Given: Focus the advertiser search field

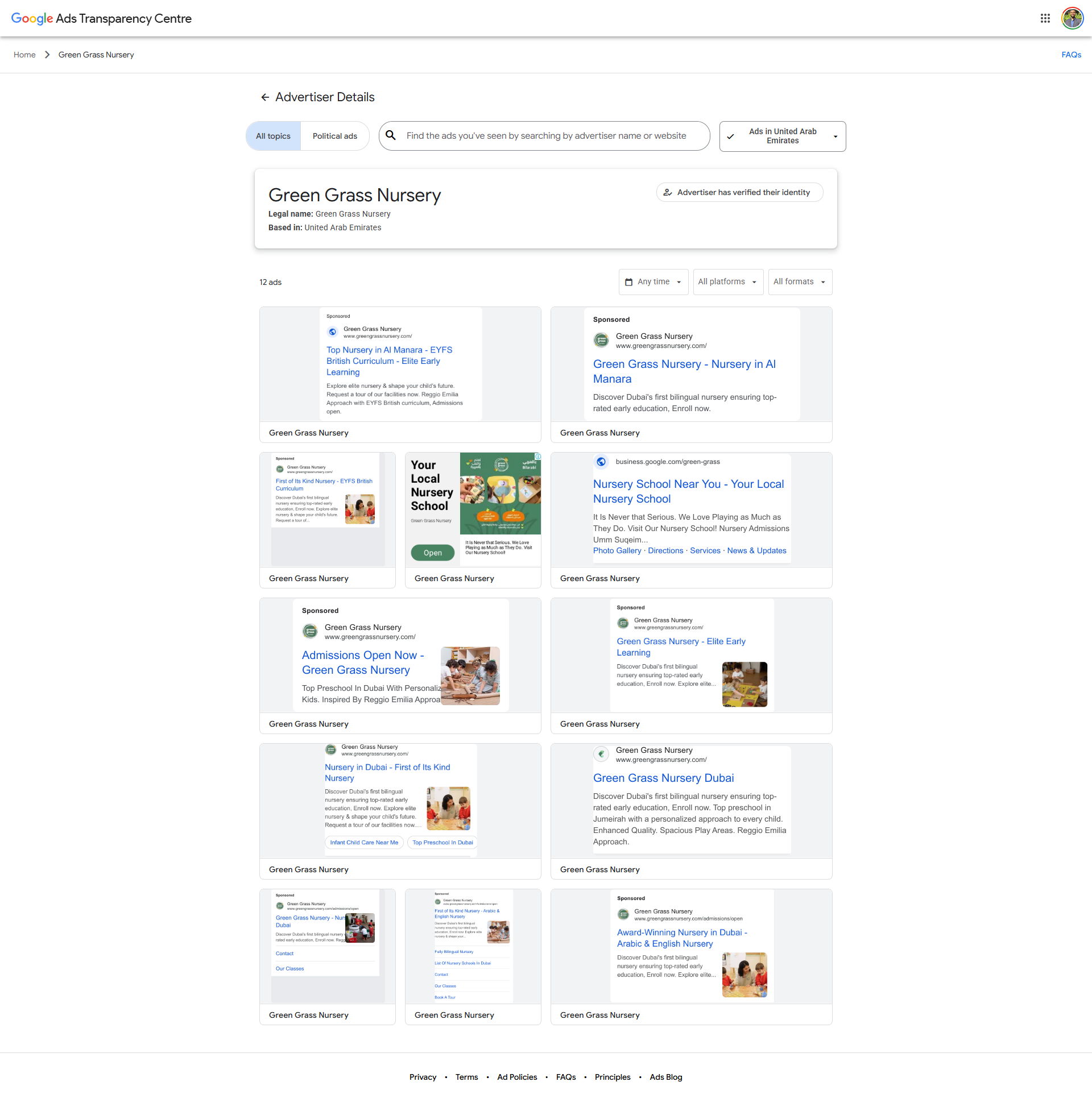Looking at the screenshot, I should click(x=544, y=136).
